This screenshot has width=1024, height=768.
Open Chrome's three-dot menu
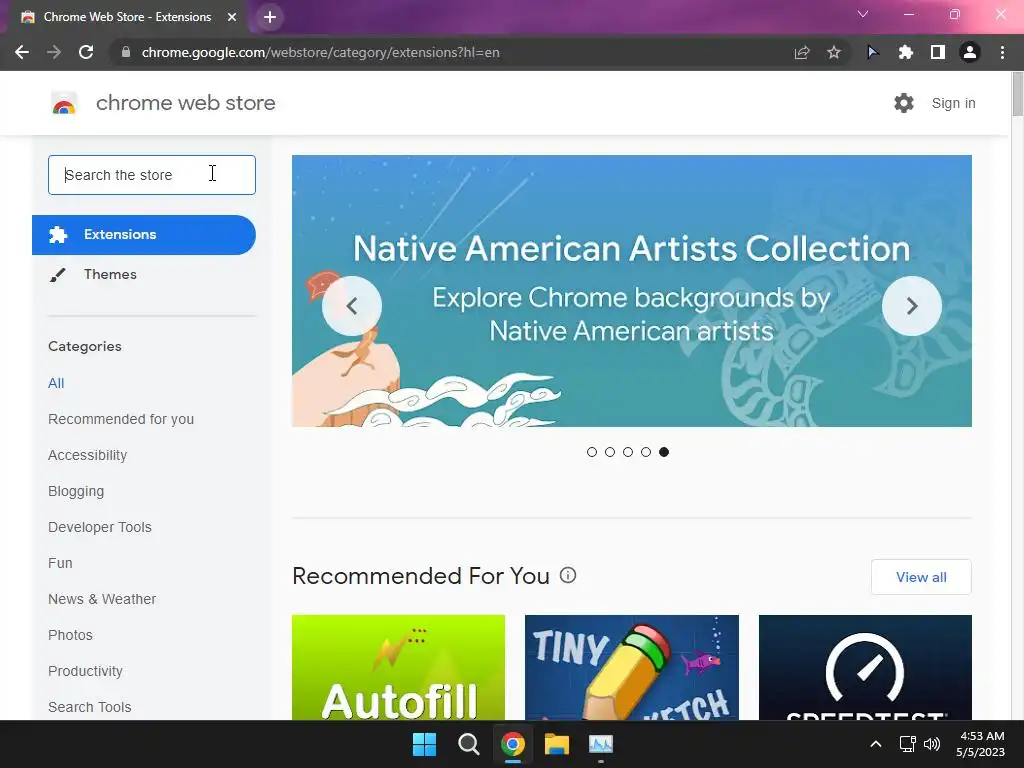1002,52
